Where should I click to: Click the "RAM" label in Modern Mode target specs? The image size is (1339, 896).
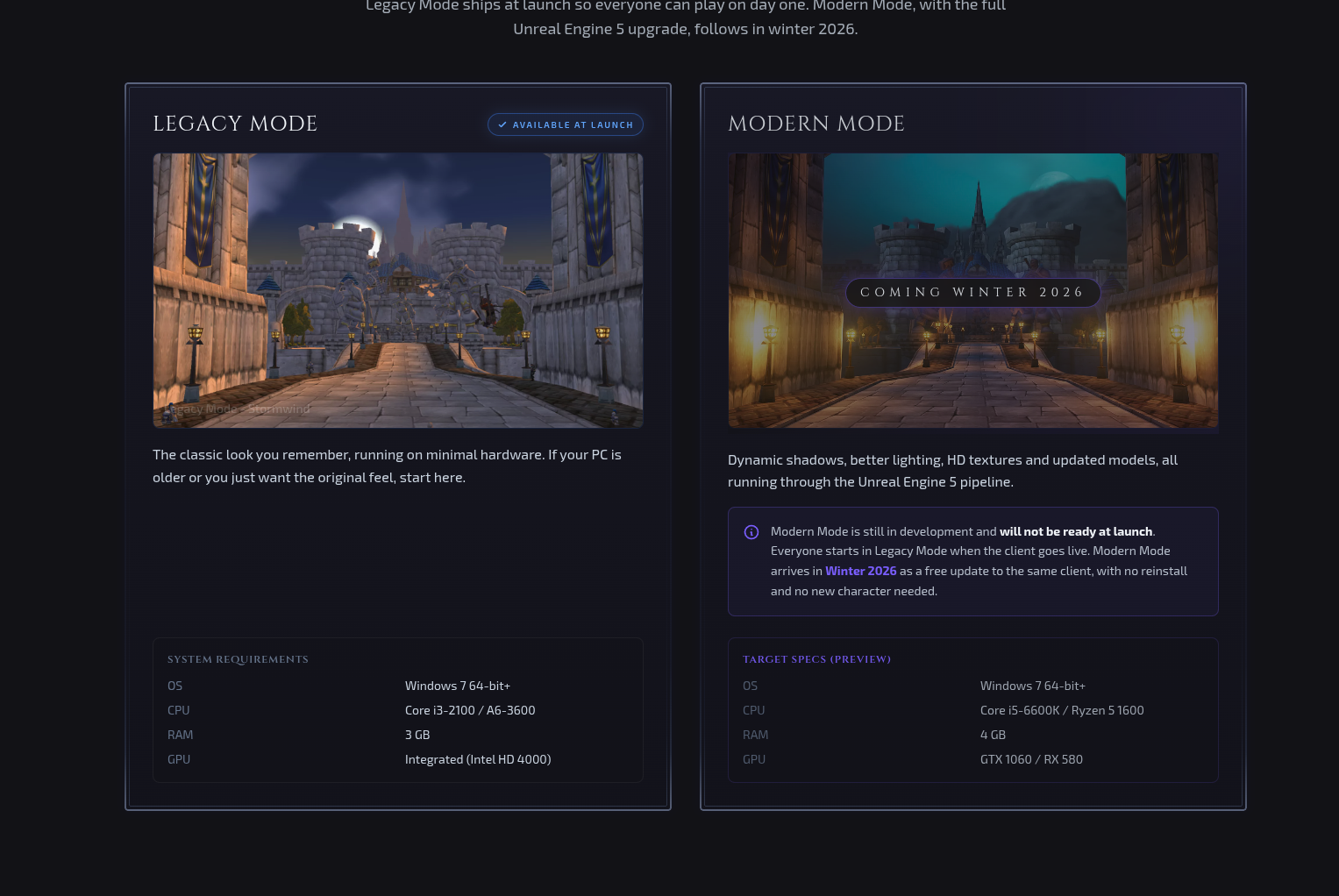coord(756,735)
